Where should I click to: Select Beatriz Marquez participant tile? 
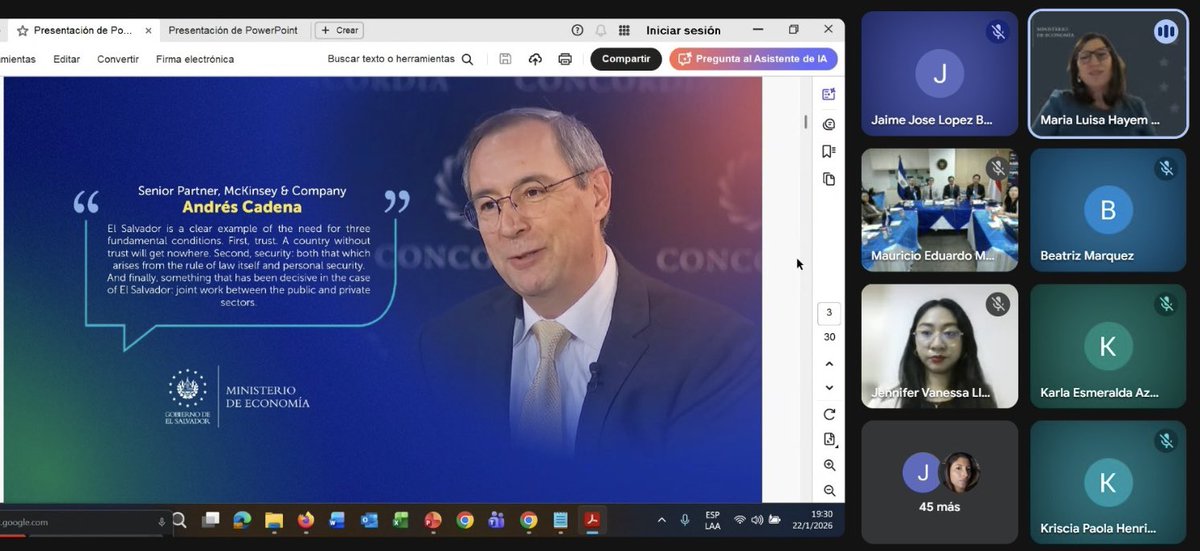(x=1108, y=210)
